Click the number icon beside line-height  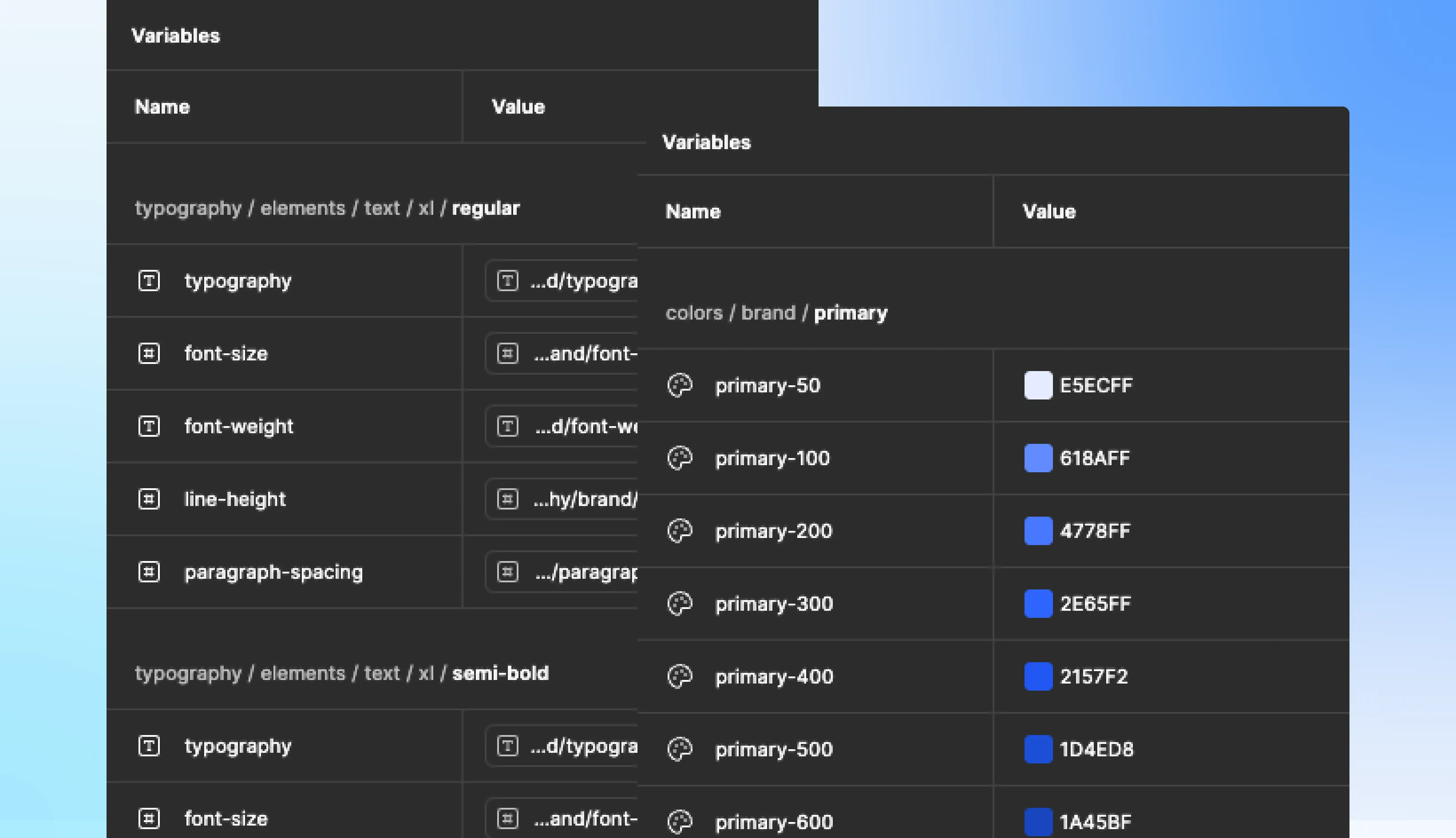tap(149, 499)
